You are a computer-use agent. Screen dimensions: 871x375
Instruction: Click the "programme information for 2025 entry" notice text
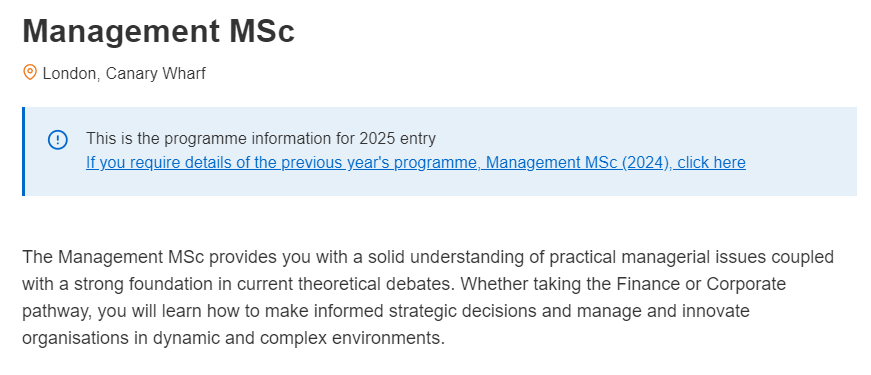coord(299,138)
